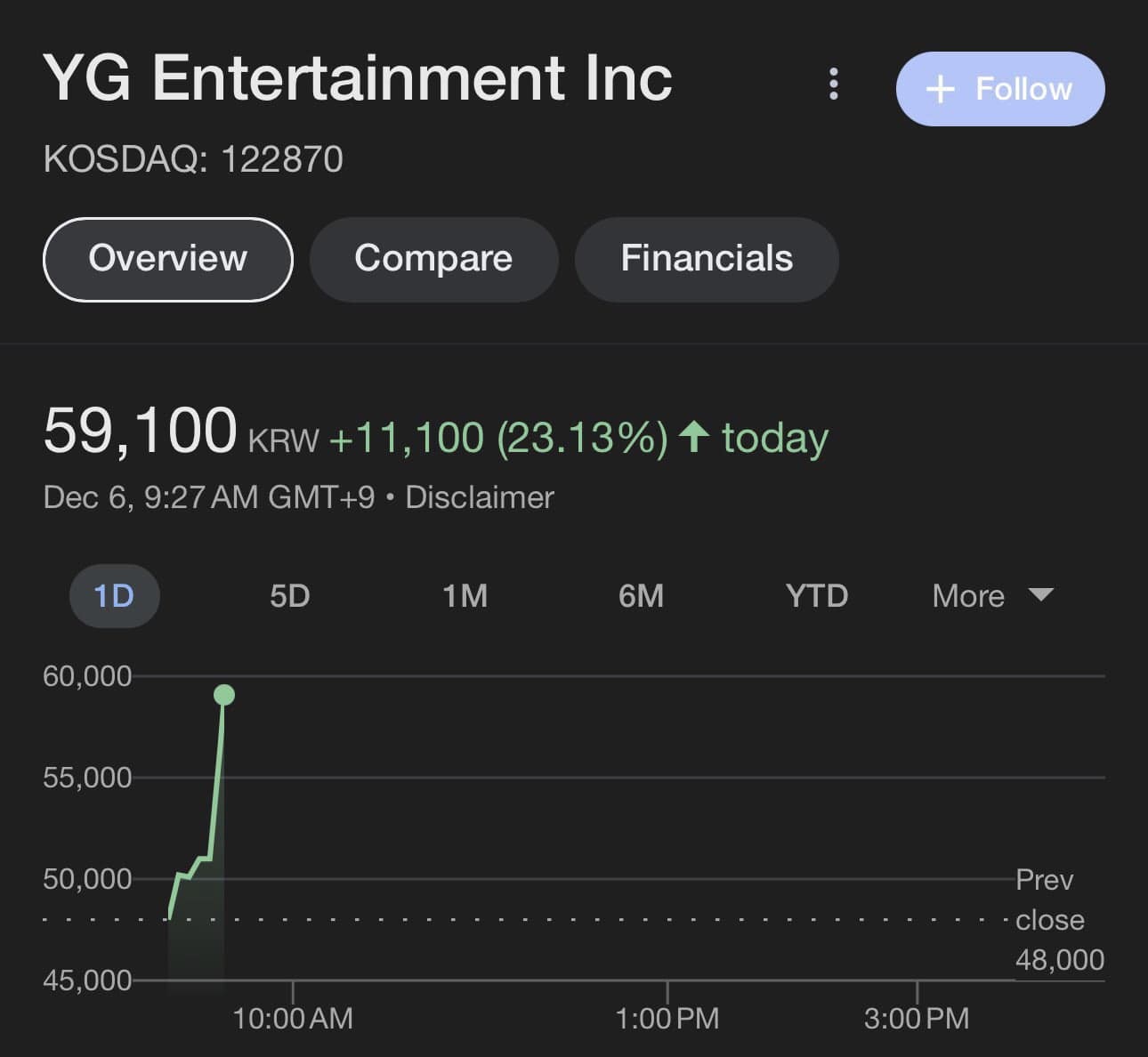Switch to the Compare tab
This screenshot has height=1057, width=1148.
[x=433, y=259]
